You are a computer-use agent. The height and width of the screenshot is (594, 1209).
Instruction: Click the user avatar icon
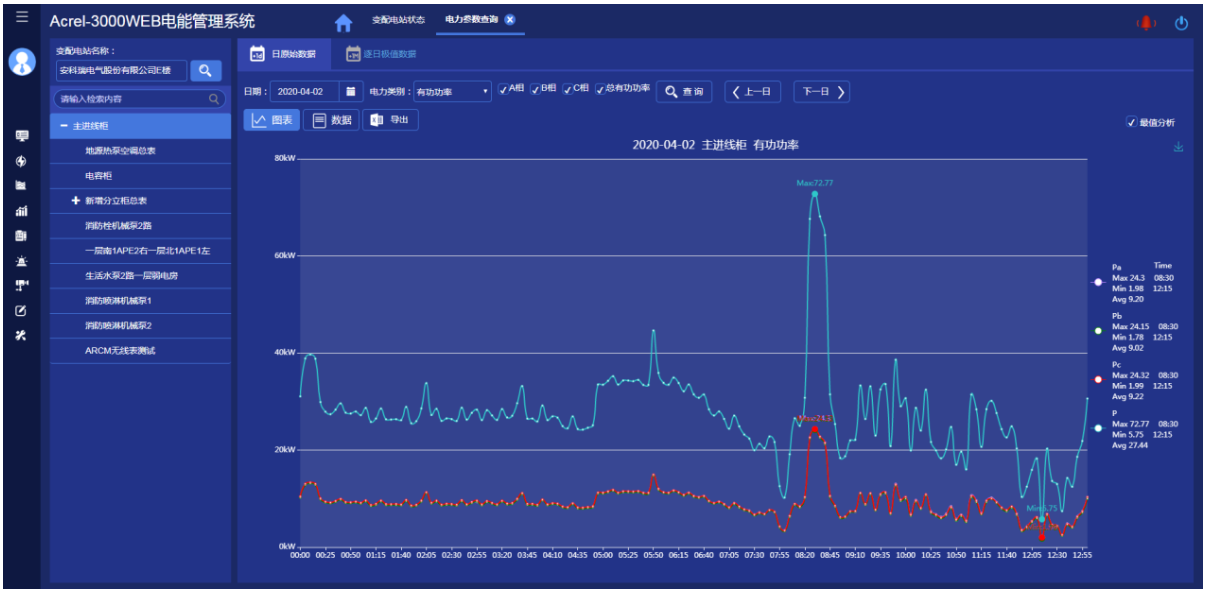point(22,62)
